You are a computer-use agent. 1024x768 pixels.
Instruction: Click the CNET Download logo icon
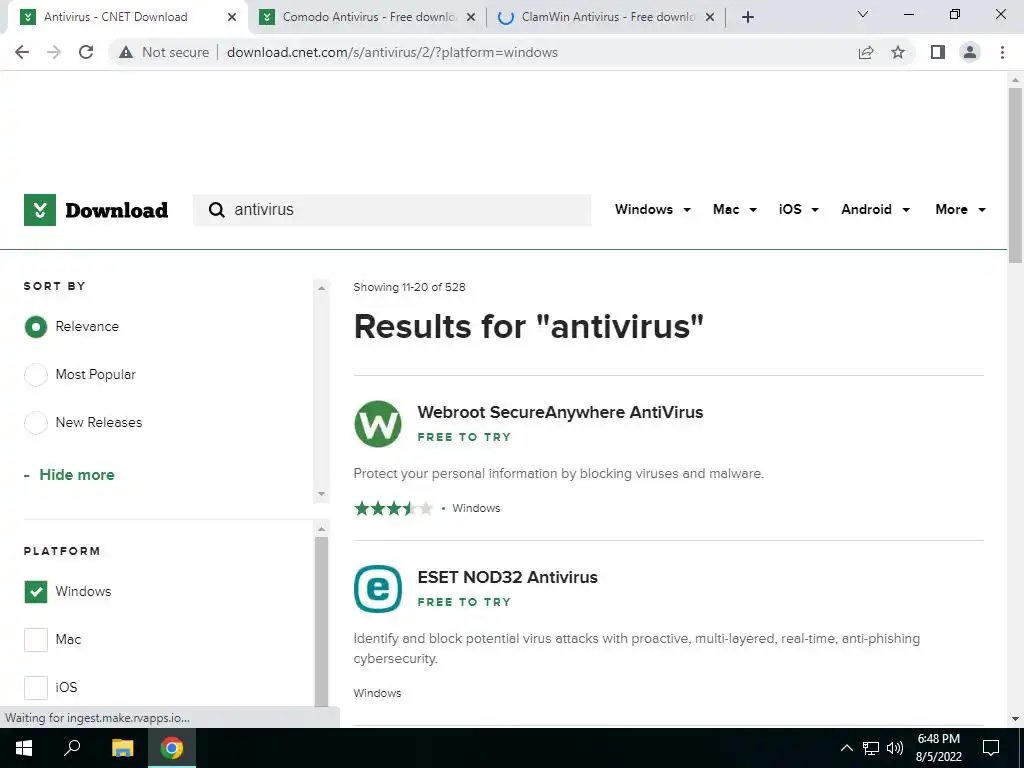point(40,210)
